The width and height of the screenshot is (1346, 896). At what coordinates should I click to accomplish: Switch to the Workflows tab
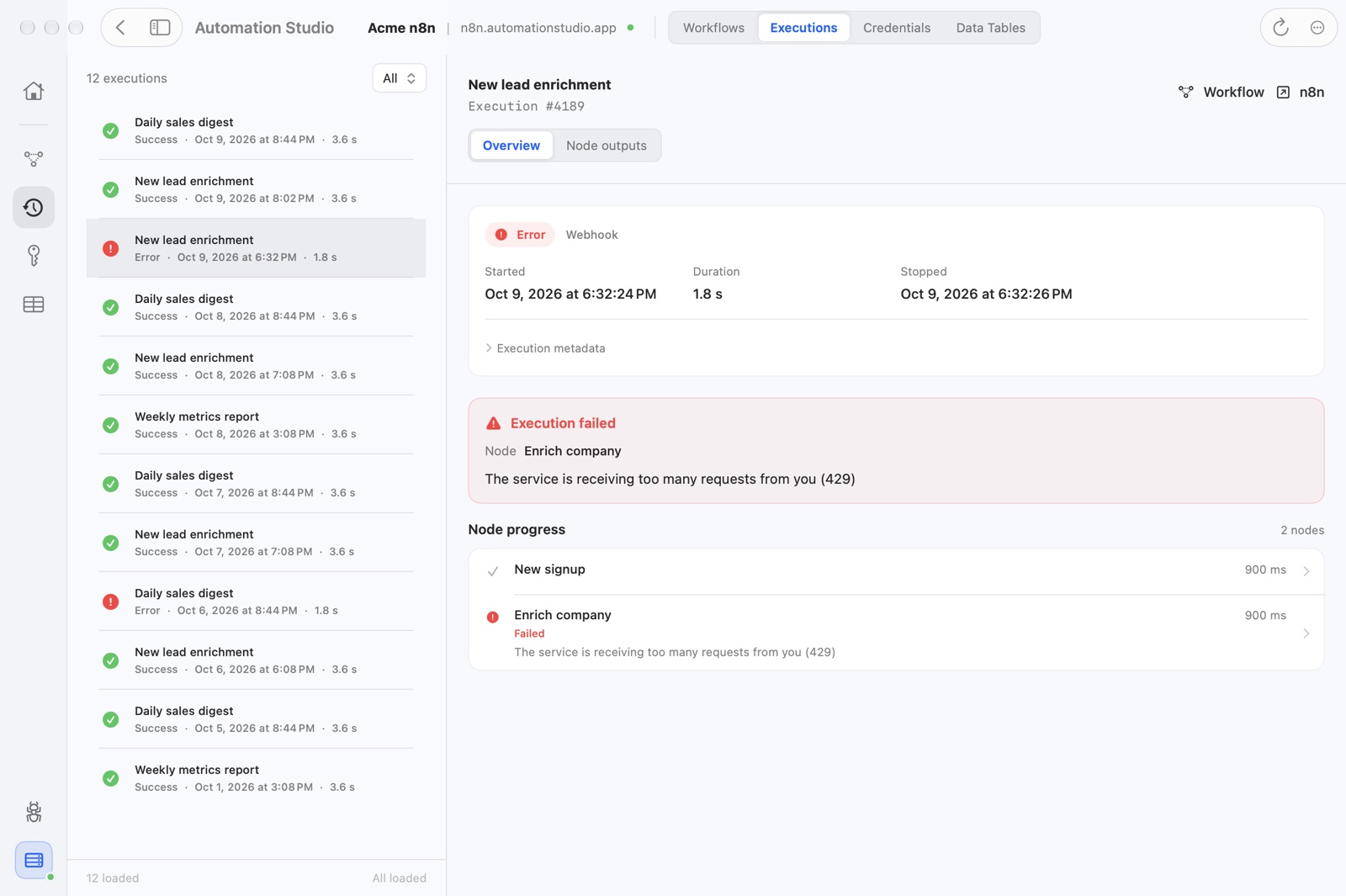click(x=713, y=28)
